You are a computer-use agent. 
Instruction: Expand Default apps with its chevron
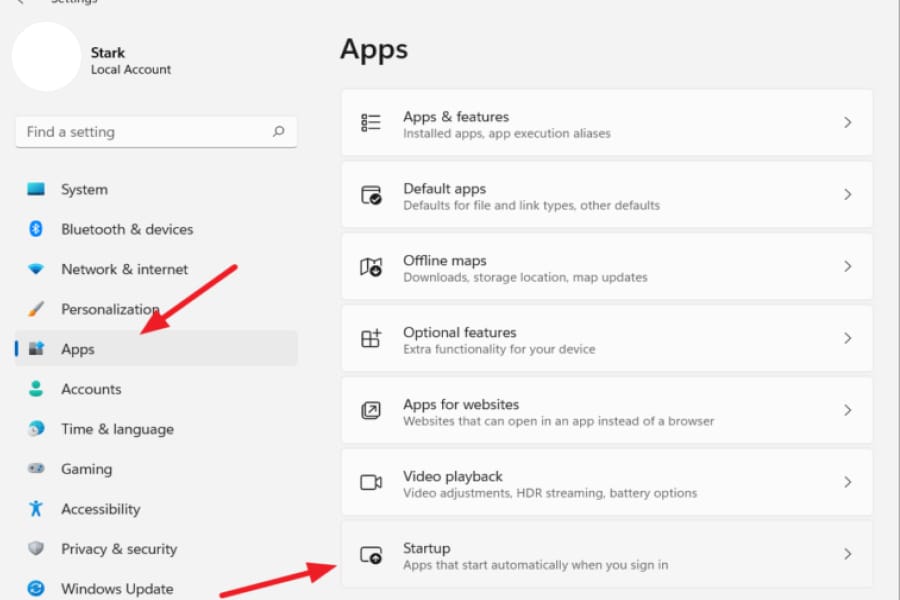(x=847, y=195)
